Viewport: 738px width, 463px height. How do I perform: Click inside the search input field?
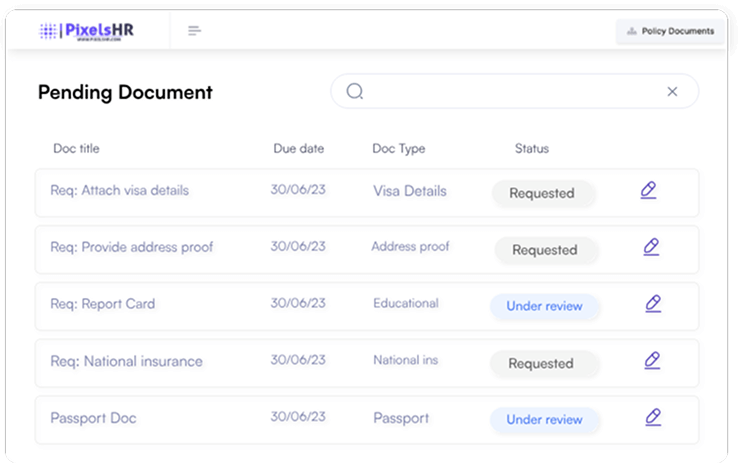click(510, 92)
